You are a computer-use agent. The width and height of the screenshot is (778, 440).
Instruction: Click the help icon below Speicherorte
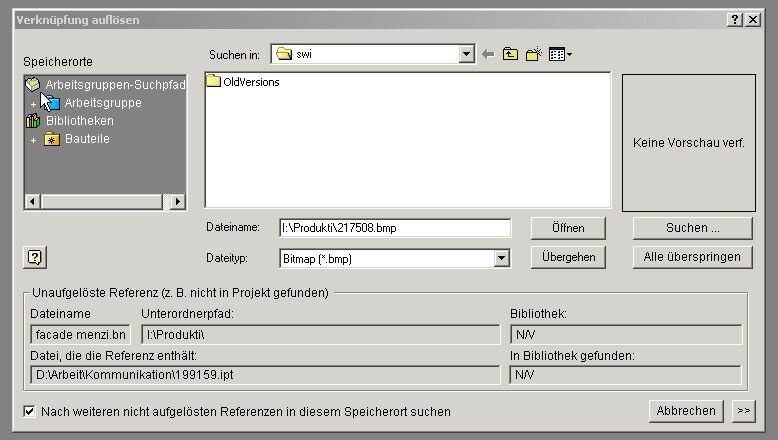(x=35, y=257)
